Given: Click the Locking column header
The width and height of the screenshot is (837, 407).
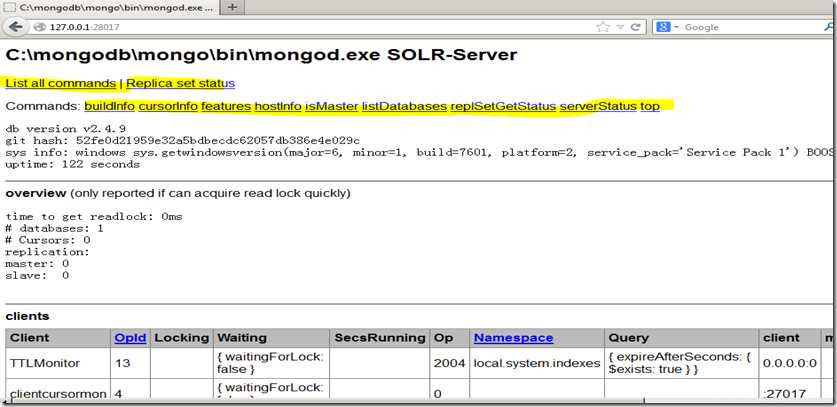Looking at the screenshot, I should click(x=181, y=338).
